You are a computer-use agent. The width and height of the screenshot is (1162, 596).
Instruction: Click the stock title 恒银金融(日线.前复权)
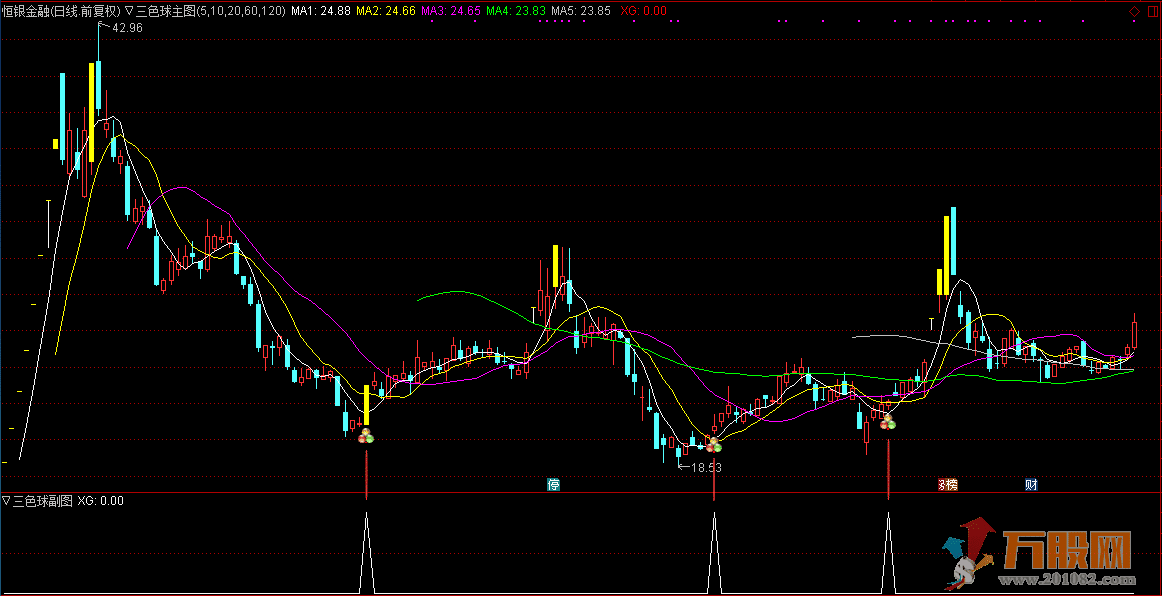click(61, 11)
